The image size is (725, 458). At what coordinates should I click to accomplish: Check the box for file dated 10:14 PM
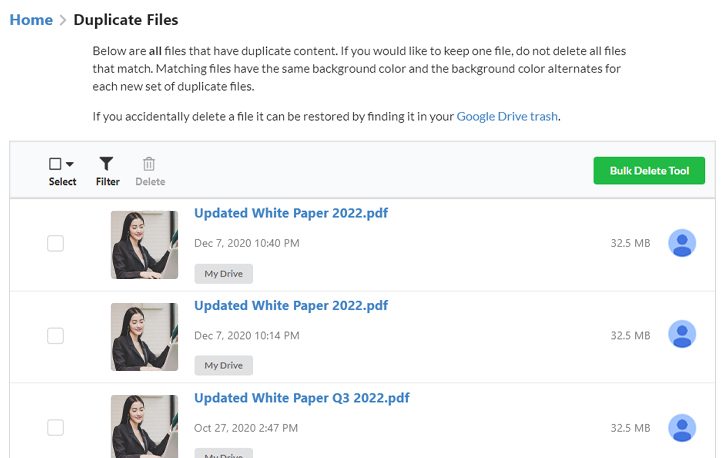pos(55,336)
